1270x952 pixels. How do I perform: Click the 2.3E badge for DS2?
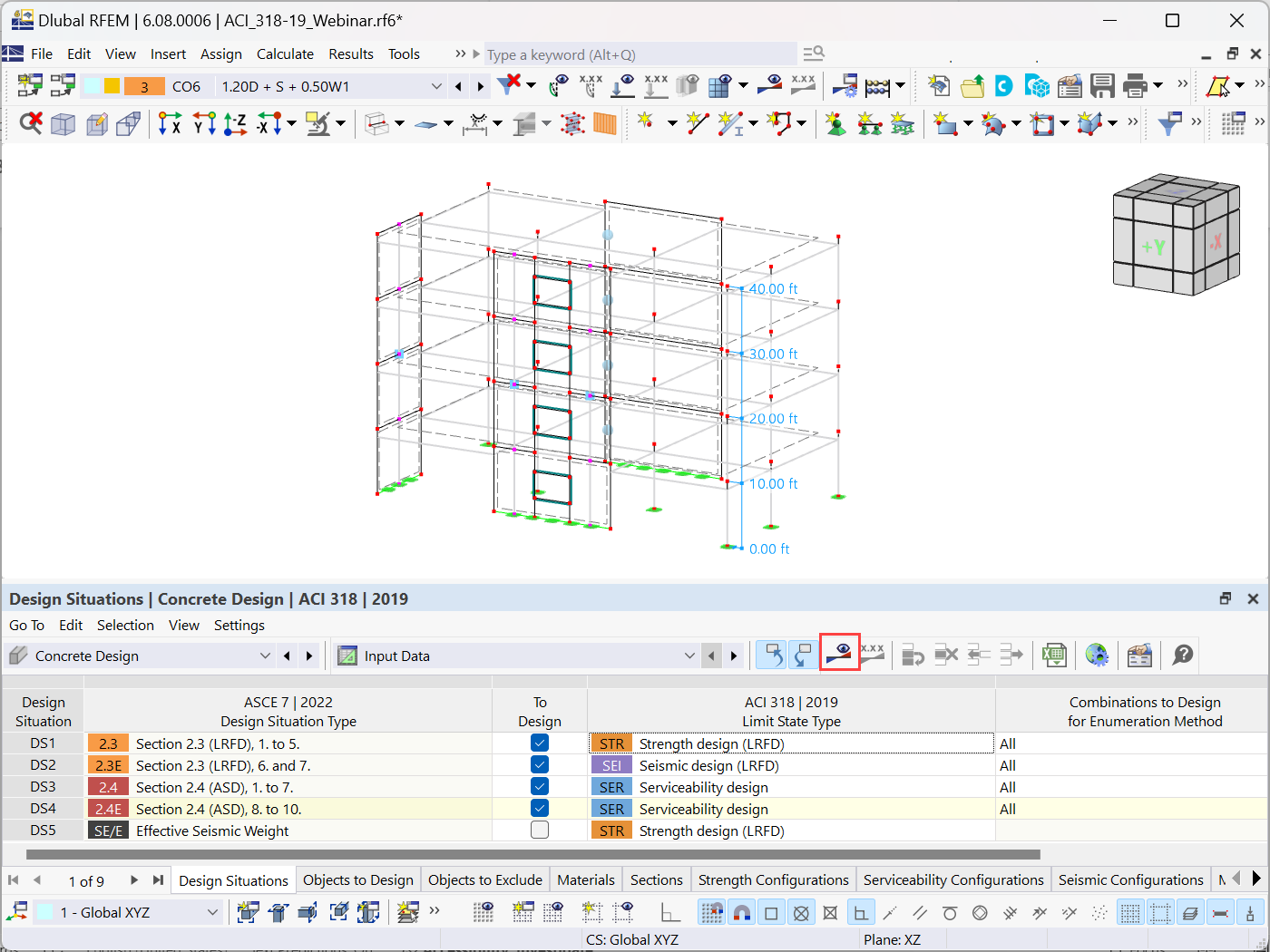[x=108, y=764]
